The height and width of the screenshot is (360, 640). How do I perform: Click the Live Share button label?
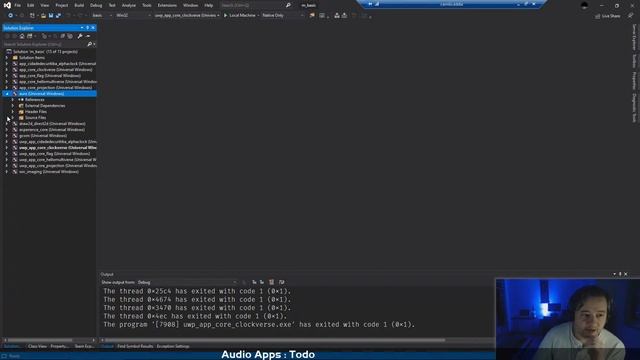tap(611, 16)
